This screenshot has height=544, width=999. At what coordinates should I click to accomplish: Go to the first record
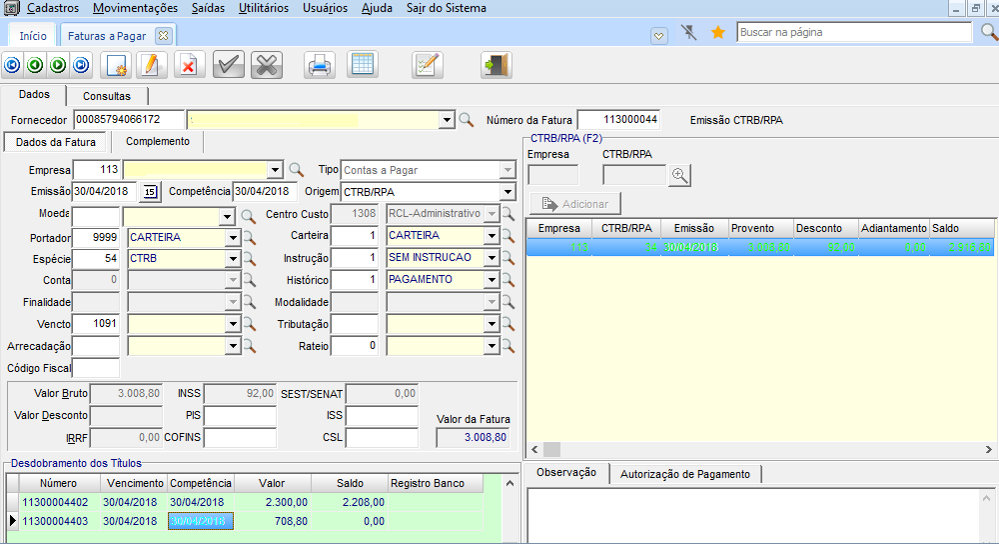tap(12, 66)
